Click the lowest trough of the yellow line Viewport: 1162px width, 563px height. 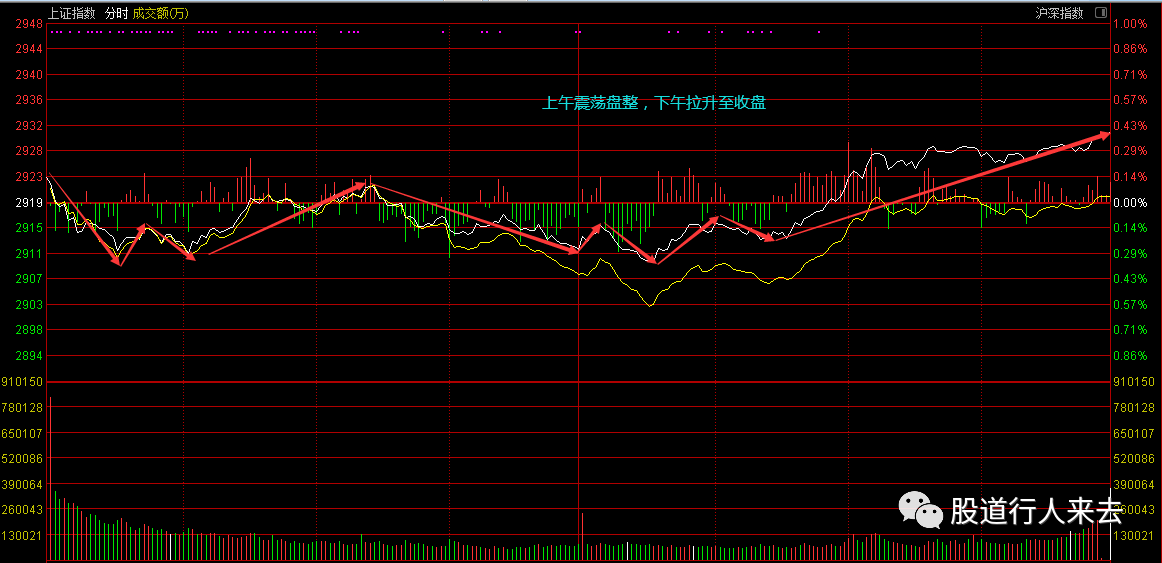coord(649,304)
